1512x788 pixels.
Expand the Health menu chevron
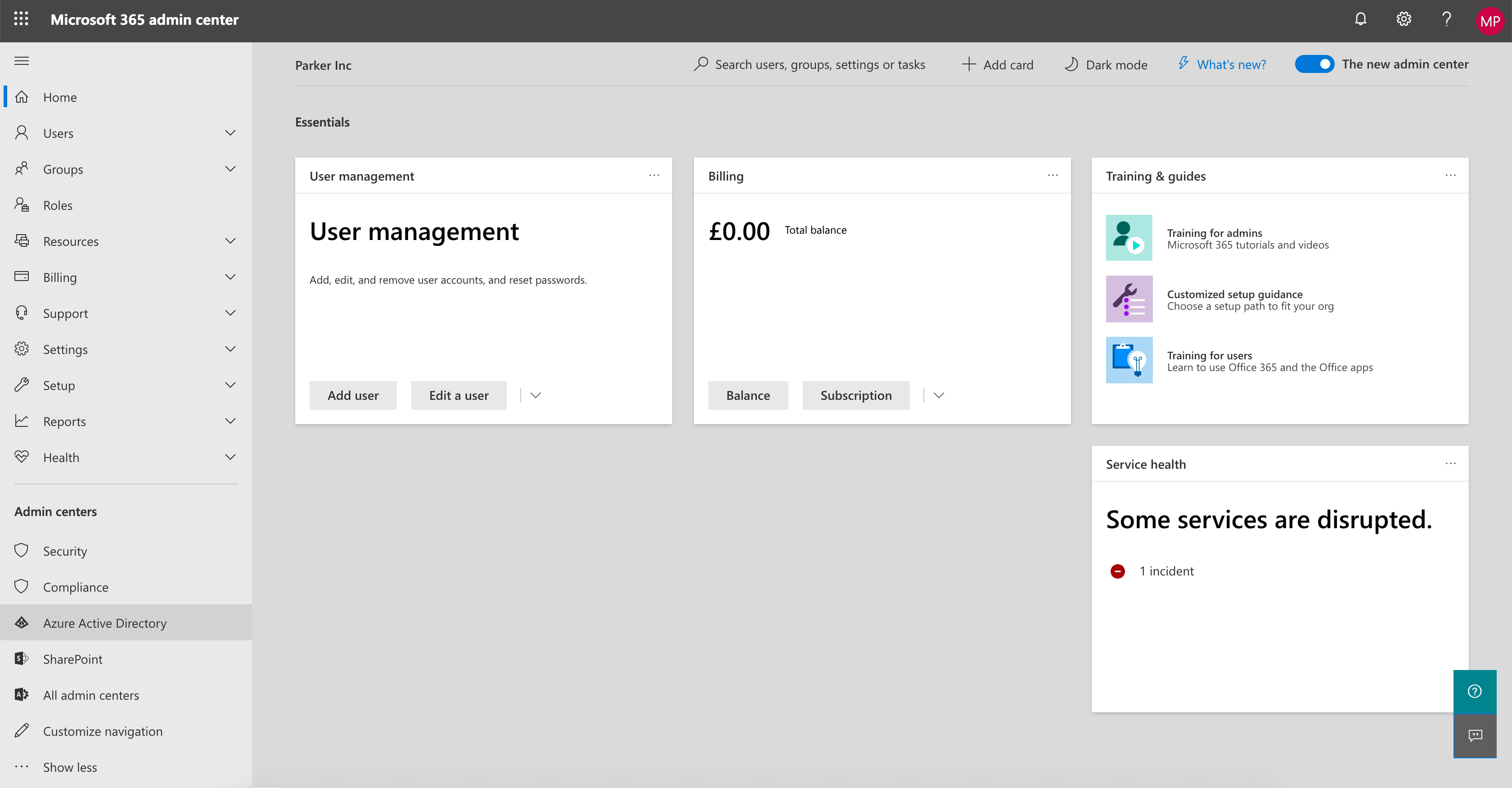pyautogui.click(x=231, y=457)
